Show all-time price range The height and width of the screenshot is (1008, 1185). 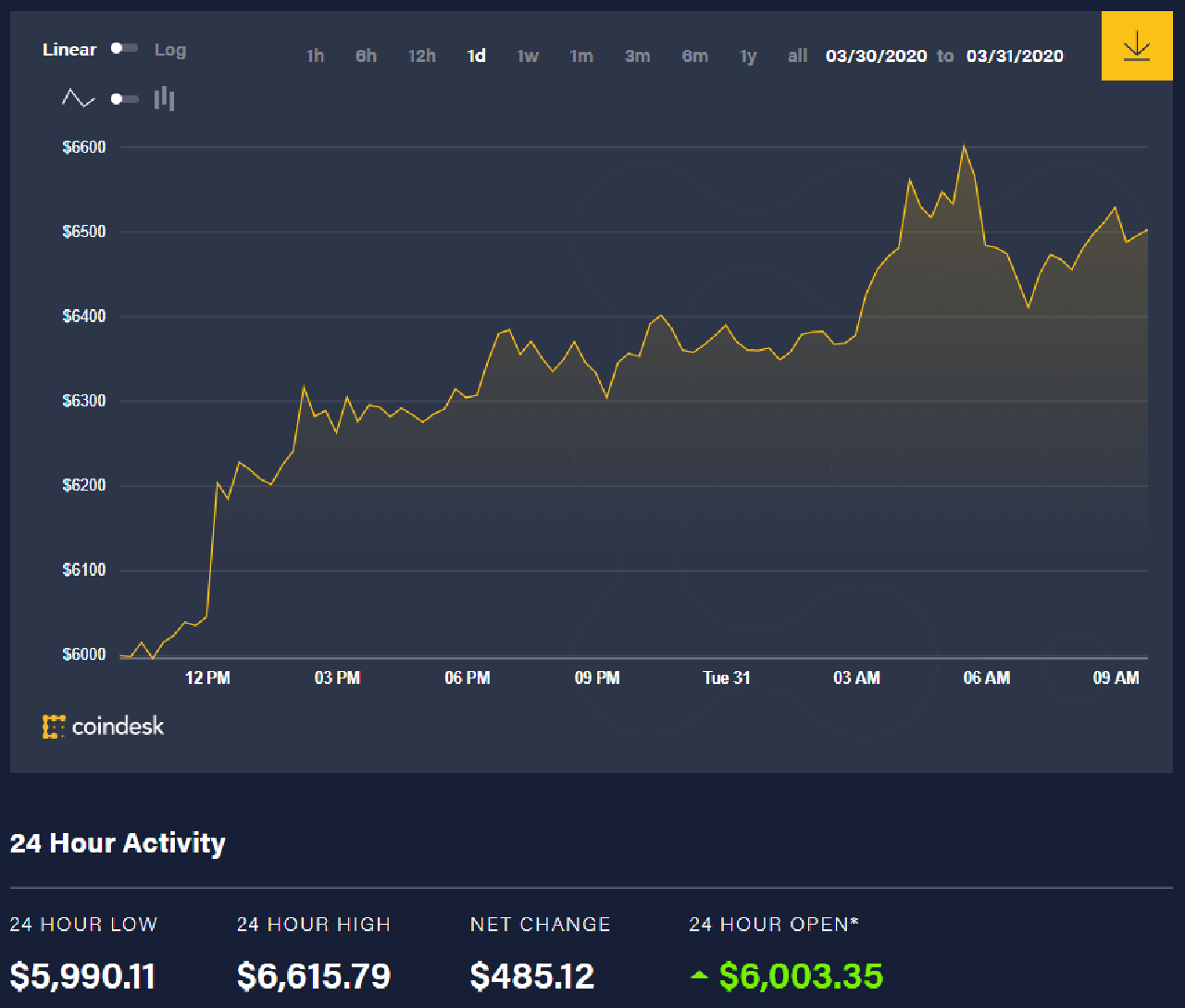coord(798,56)
